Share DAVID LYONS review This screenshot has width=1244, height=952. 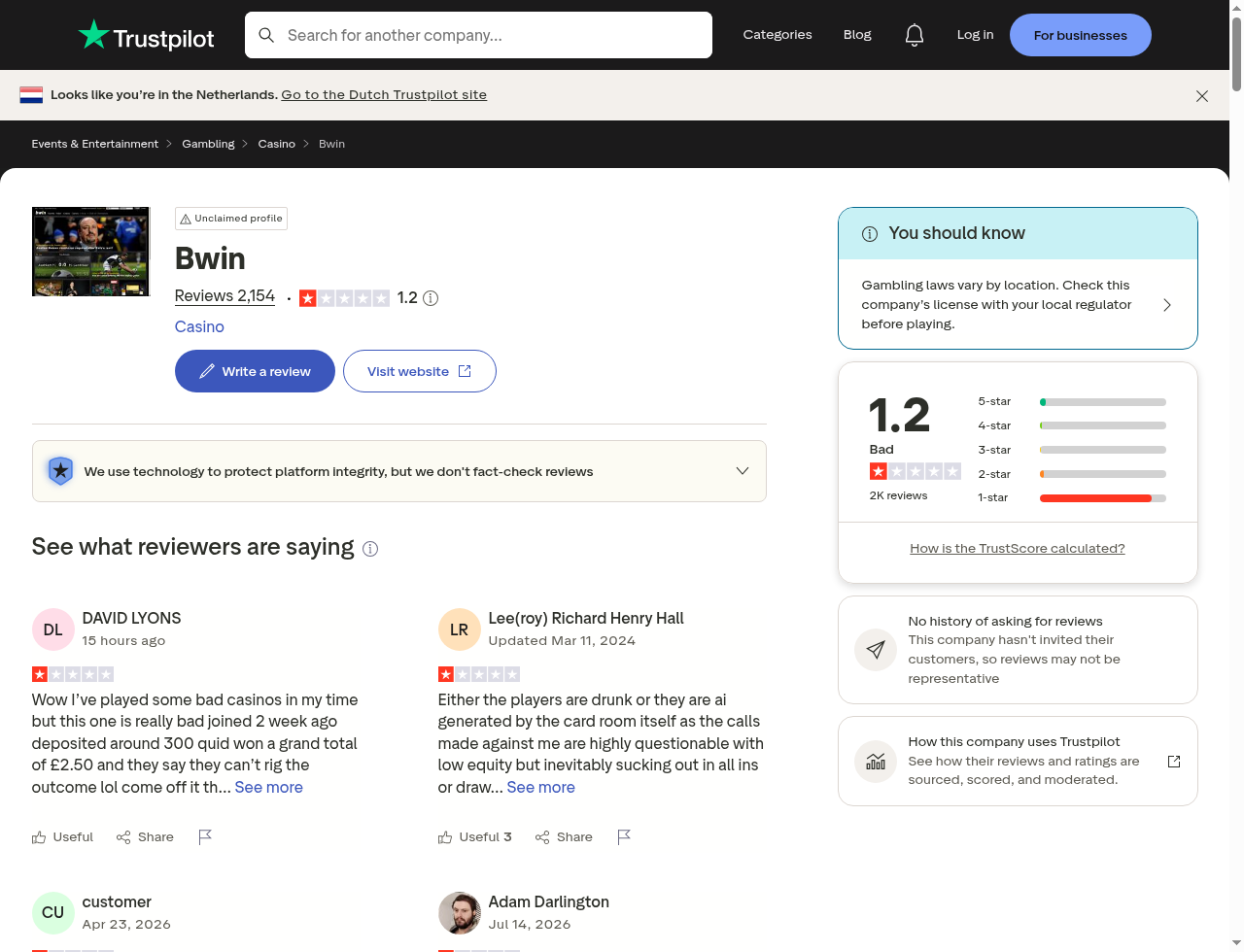pyautogui.click(x=145, y=837)
